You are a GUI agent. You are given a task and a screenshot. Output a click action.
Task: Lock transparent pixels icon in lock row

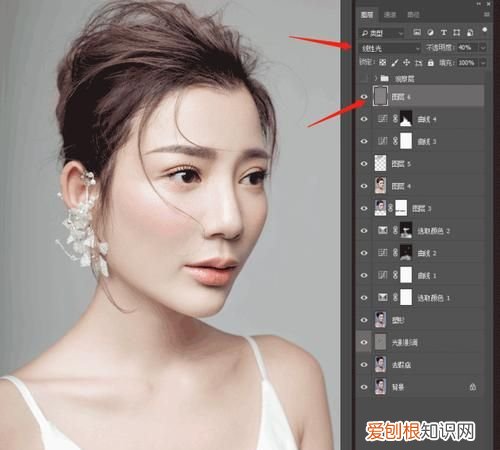pos(383,62)
